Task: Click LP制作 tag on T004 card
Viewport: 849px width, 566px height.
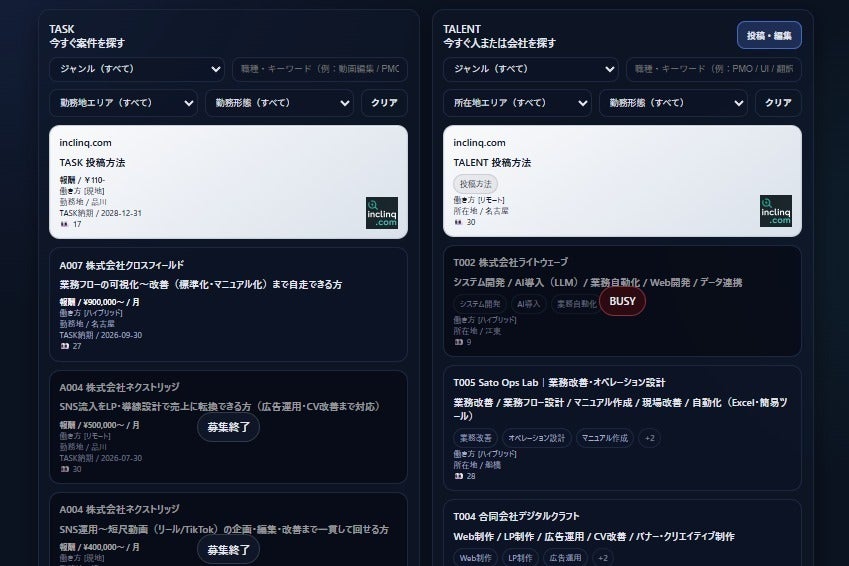Action: coord(520,558)
